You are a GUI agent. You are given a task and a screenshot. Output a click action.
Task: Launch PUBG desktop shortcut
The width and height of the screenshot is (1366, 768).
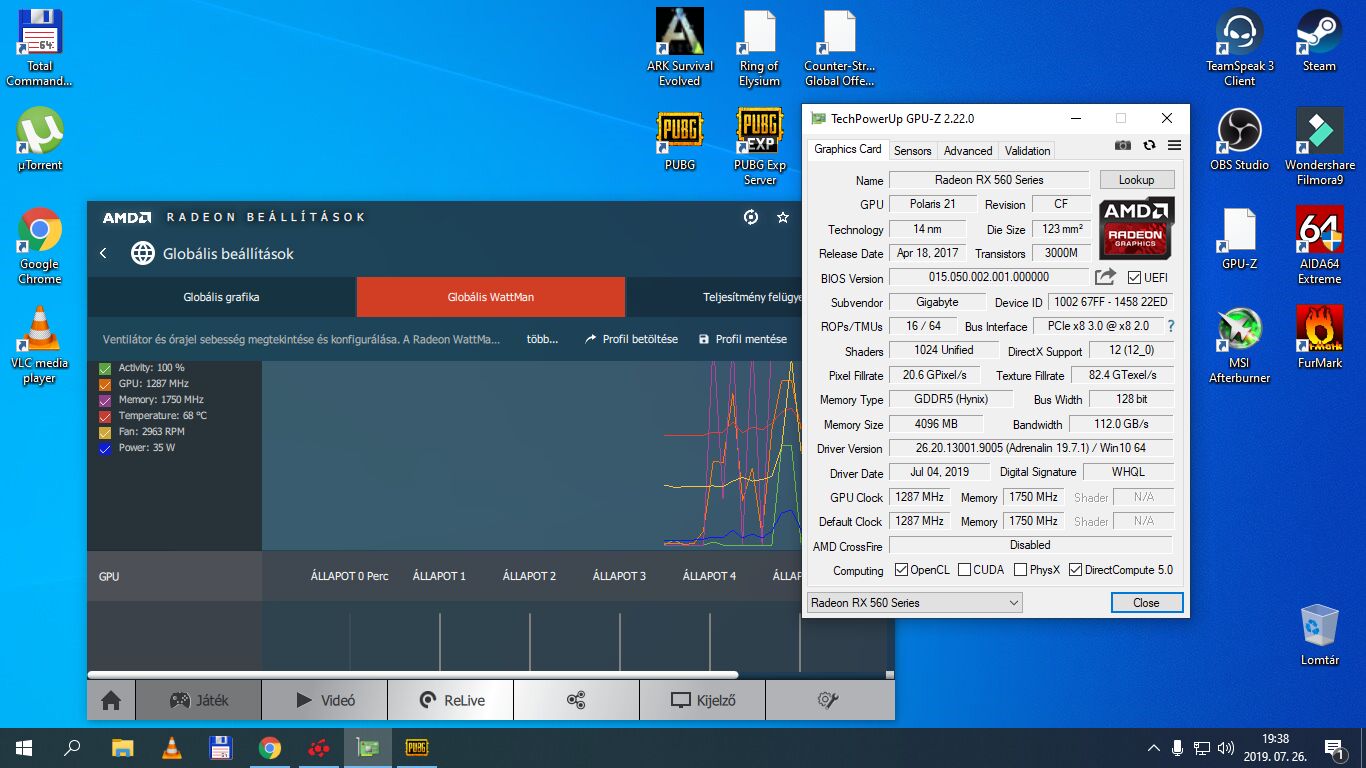tap(680, 140)
